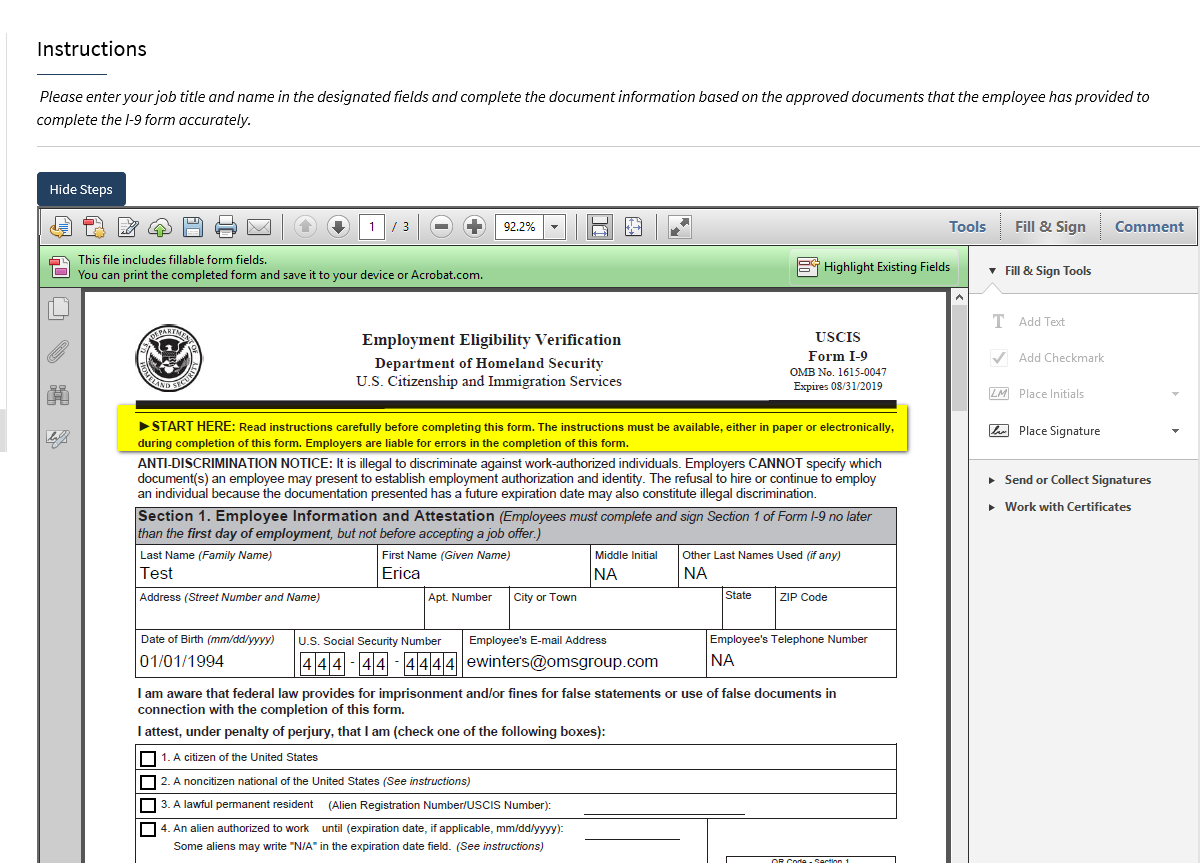
Task: Go to the next page with down arrow
Action: click(339, 227)
